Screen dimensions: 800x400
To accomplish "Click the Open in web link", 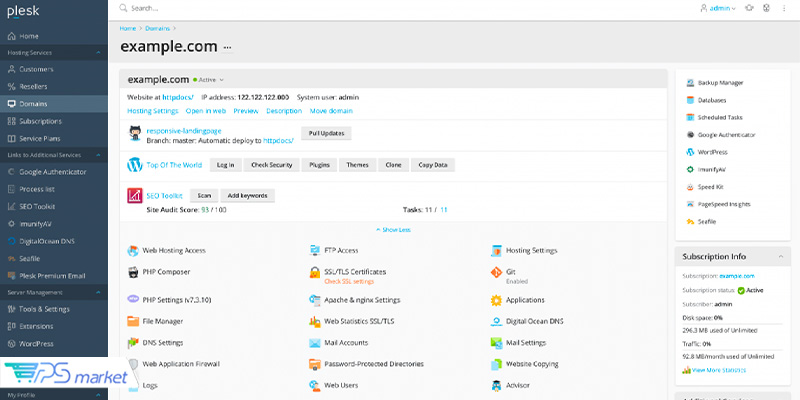I will coord(206,111).
